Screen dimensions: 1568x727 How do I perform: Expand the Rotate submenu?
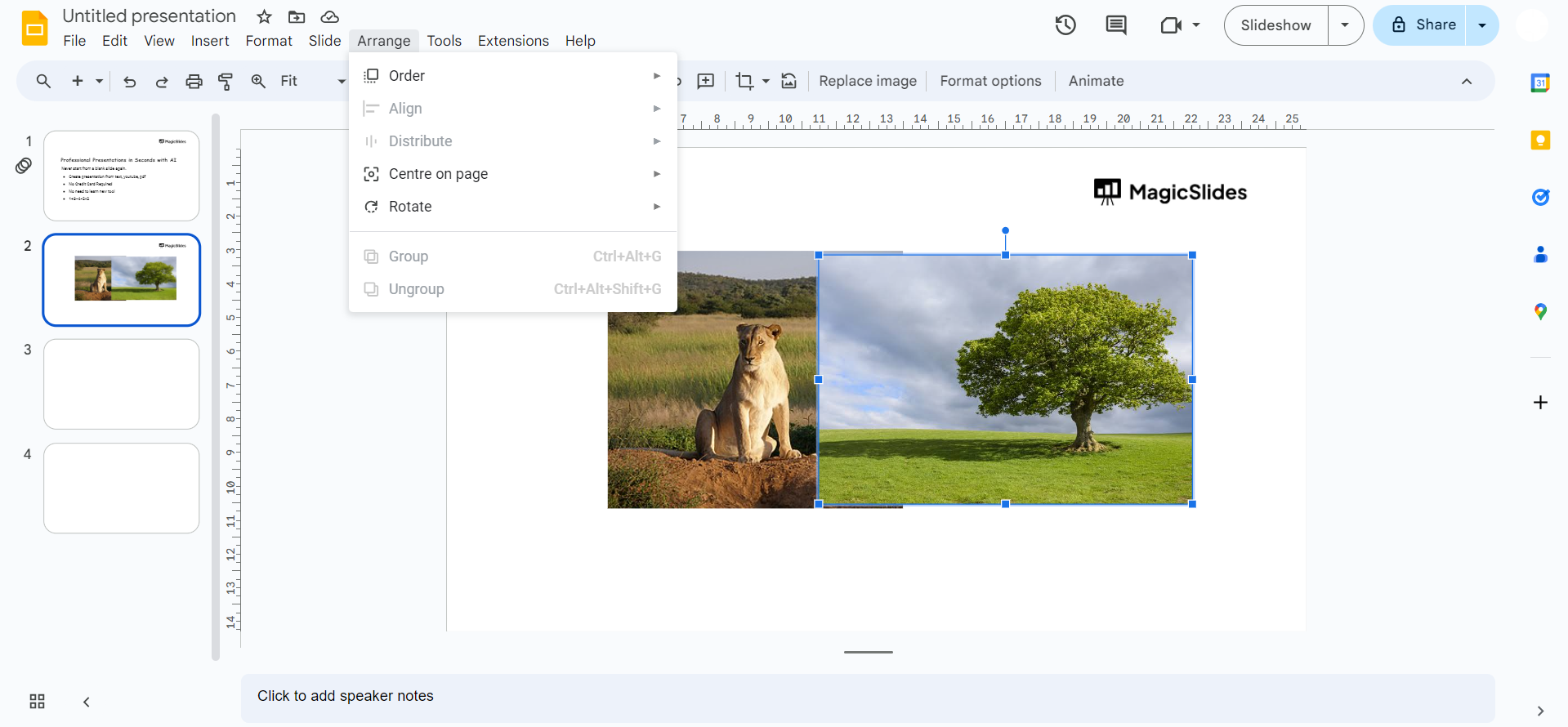coord(512,207)
